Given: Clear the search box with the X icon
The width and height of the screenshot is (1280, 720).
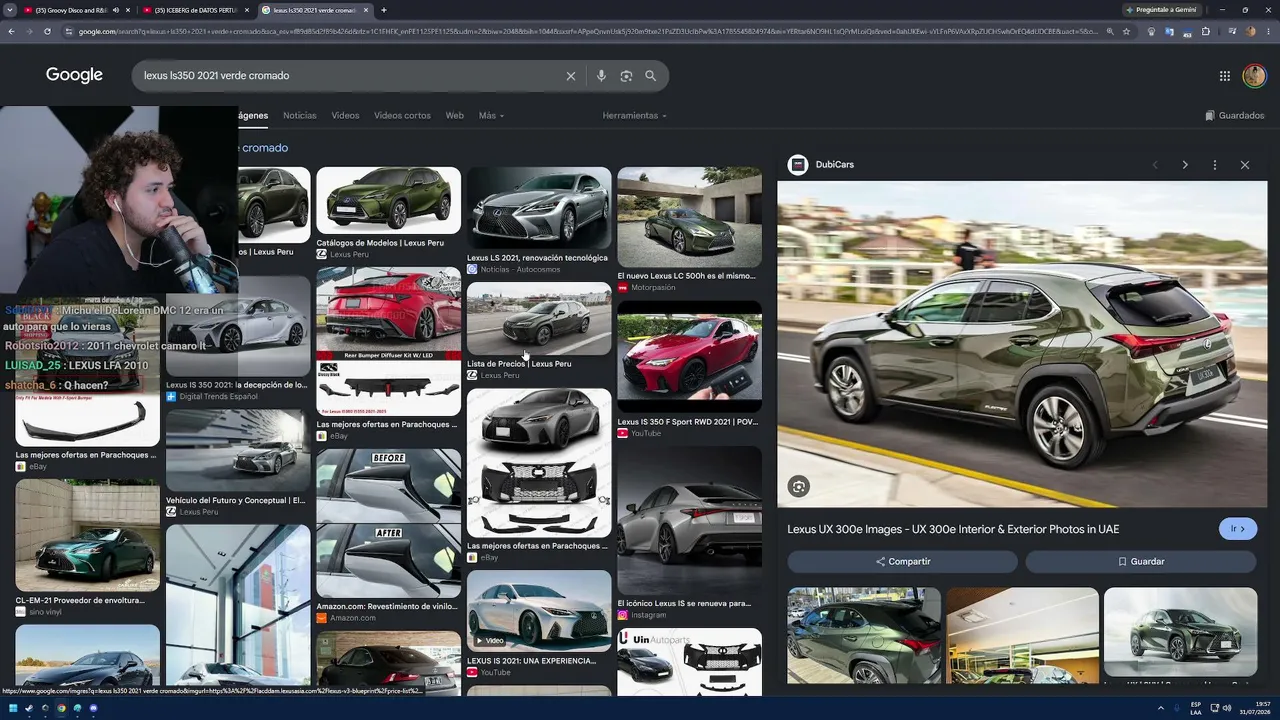Looking at the screenshot, I should [x=571, y=76].
